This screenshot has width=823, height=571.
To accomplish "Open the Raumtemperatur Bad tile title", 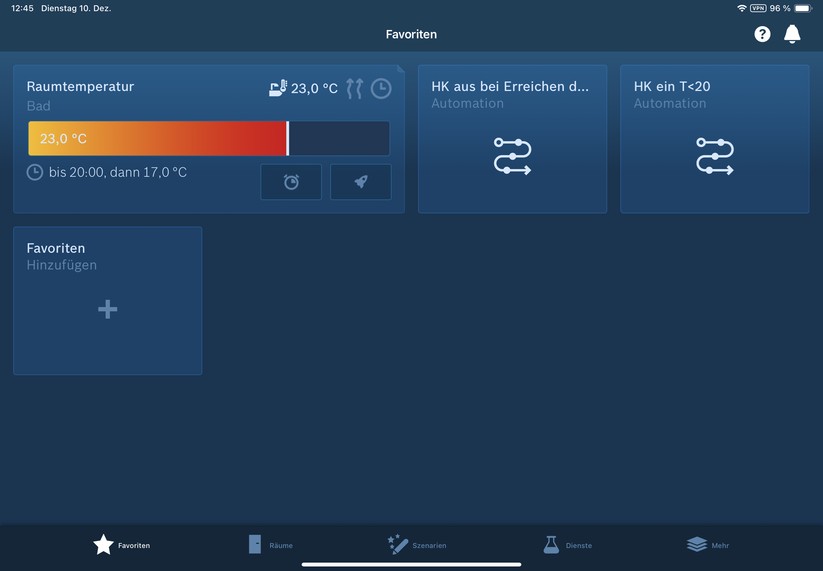I will pyautogui.click(x=80, y=87).
